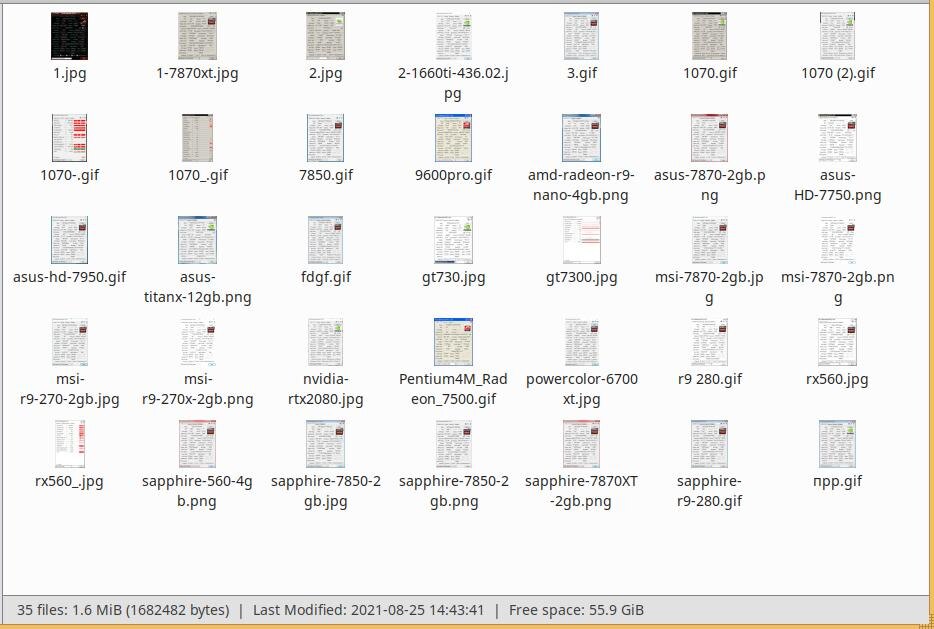This screenshot has width=934, height=629.
Task: Click the 'asus-titanx-12gb.png' name label
Action: [197, 287]
